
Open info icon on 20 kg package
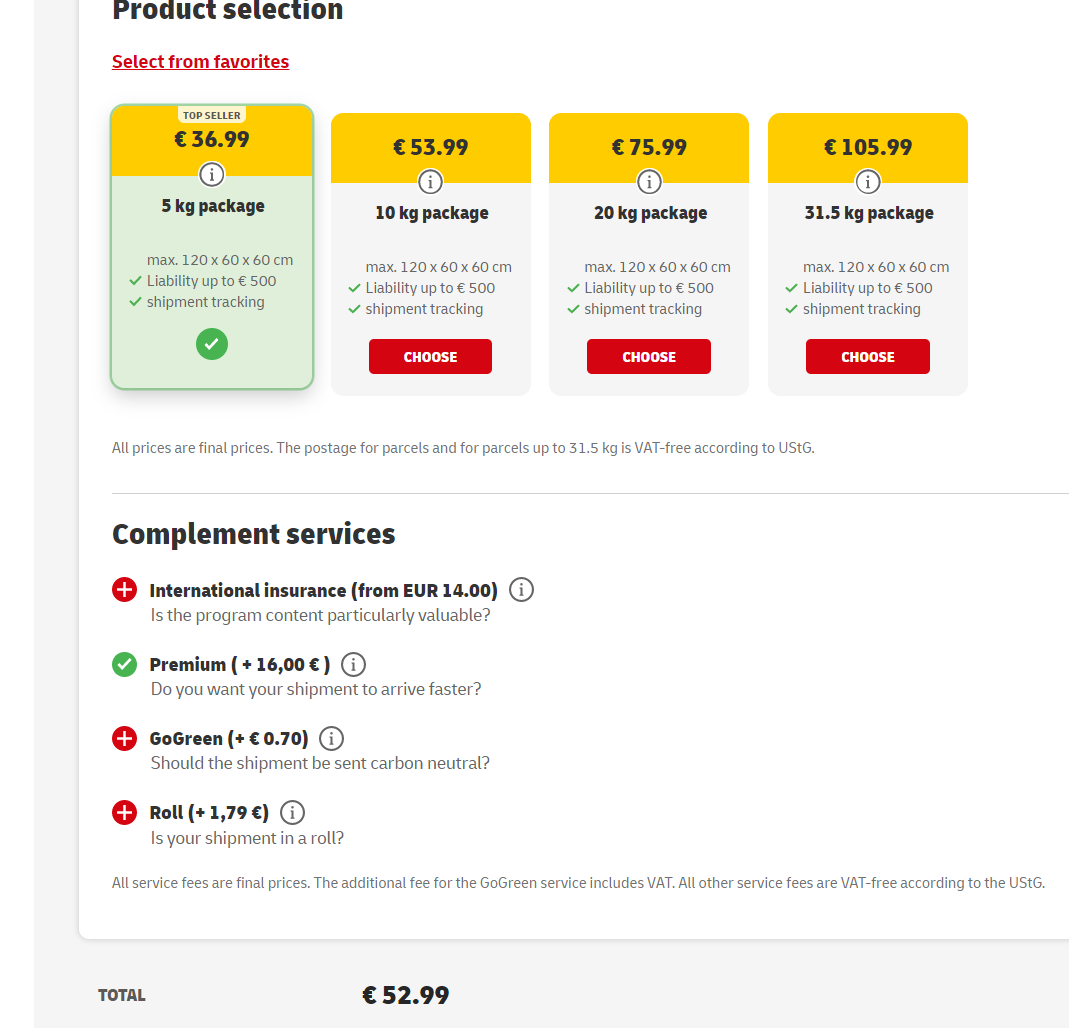pyautogui.click(x=649, y=182)
